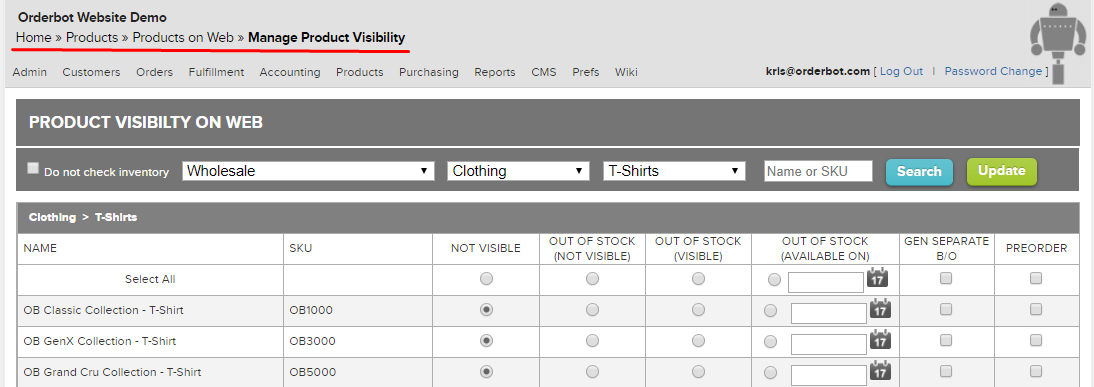Go to Home breadcrumb link
Image resolution: width=1094 pixels, height=387 pixels.
tap(33, 38)
